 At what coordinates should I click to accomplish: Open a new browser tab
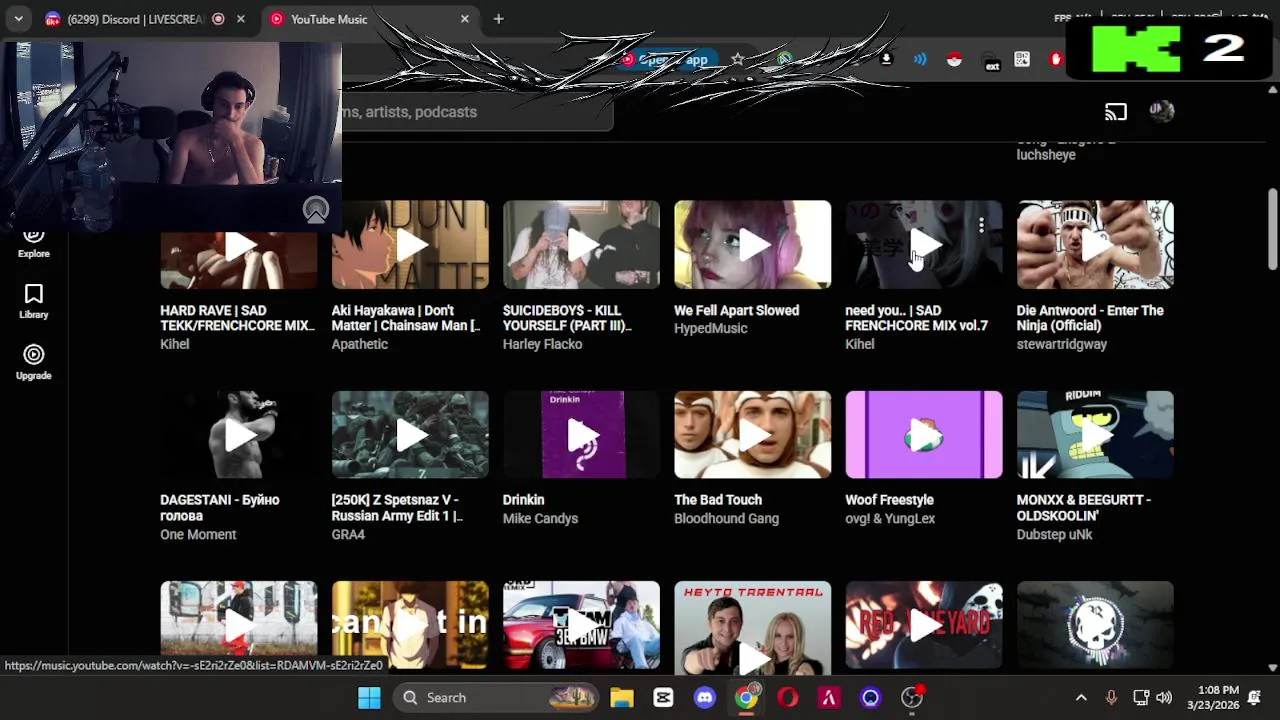[498, 19]
